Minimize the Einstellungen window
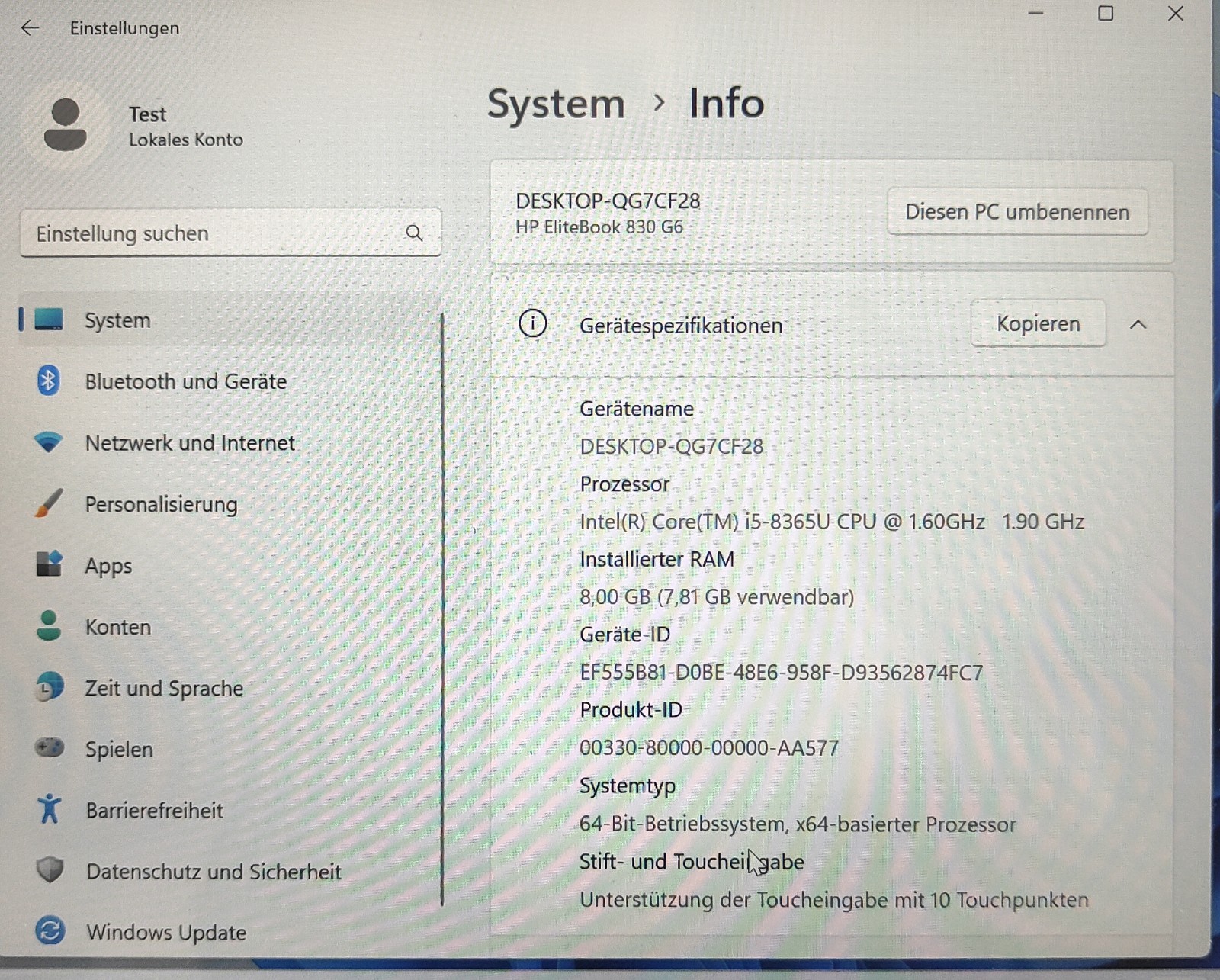1220x980 pixels. click(x=1035, y=14)
